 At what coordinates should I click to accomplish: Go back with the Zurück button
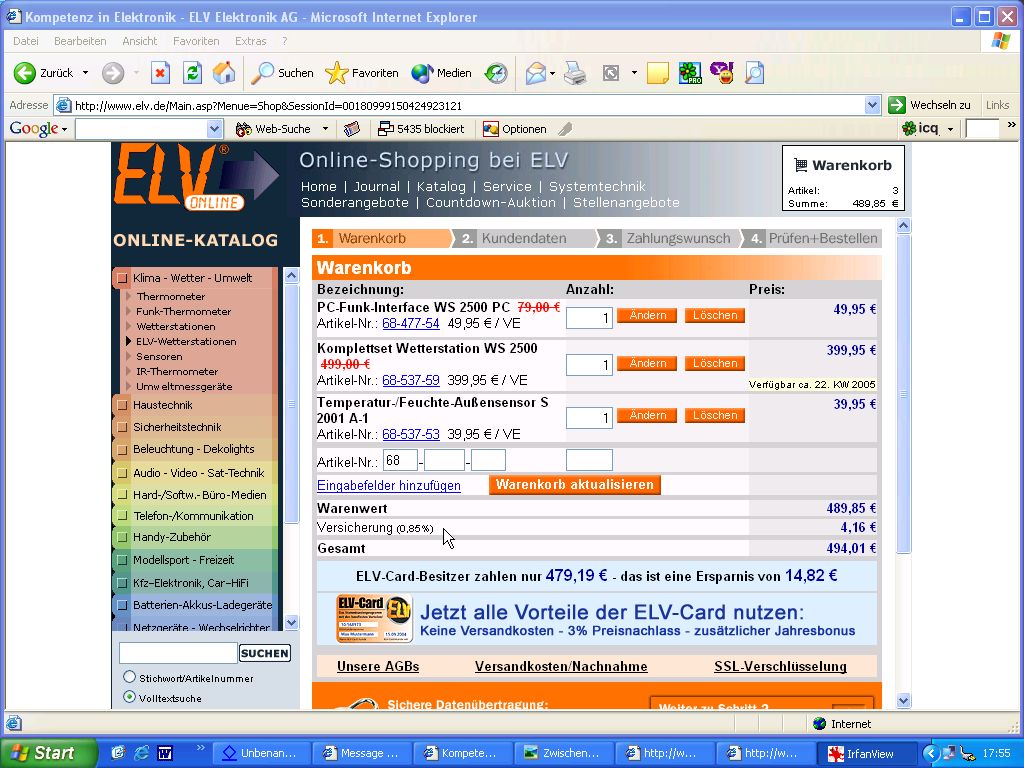click(x=43, y=73)
